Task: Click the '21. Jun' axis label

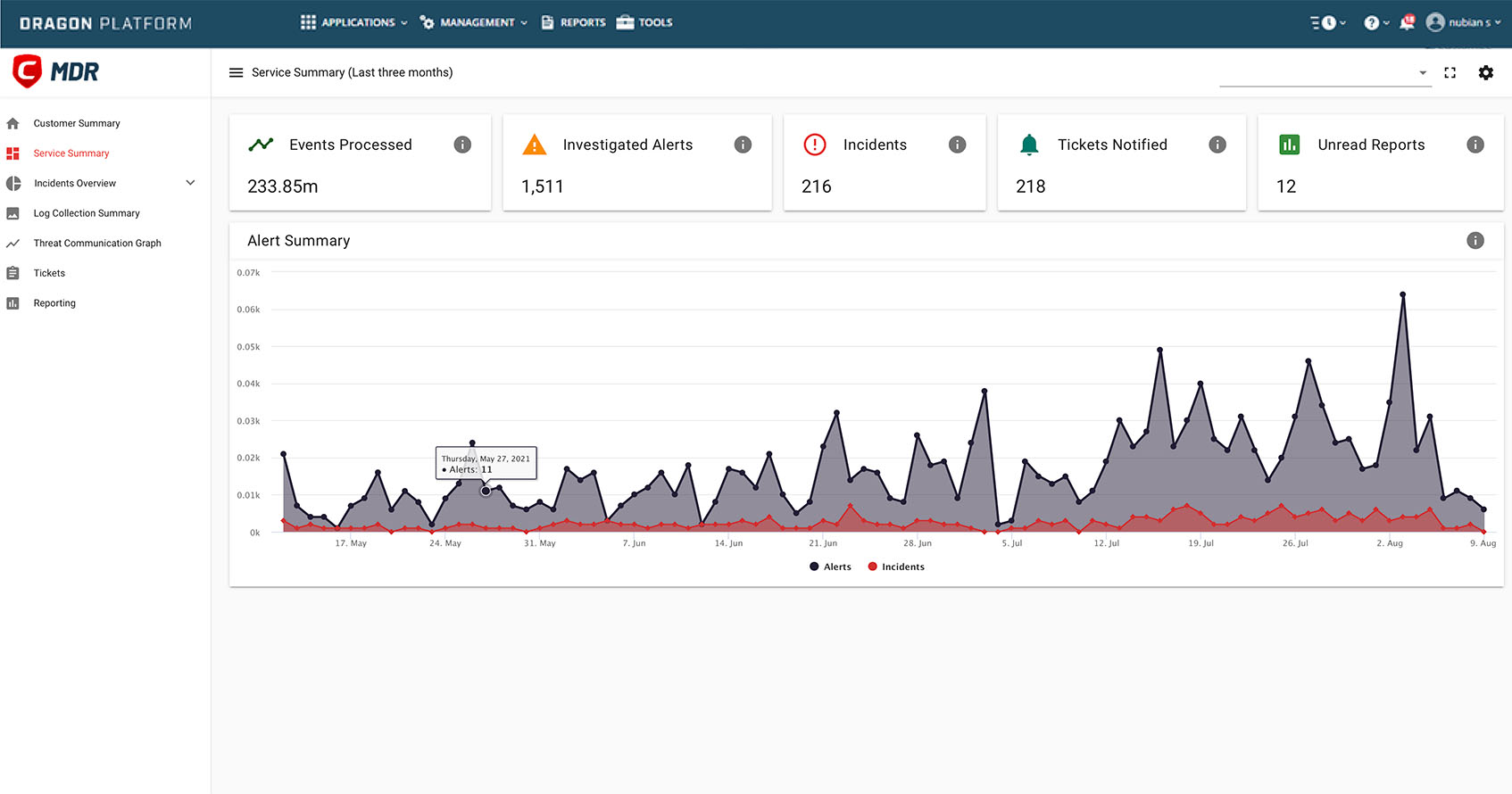Action: 823,543
